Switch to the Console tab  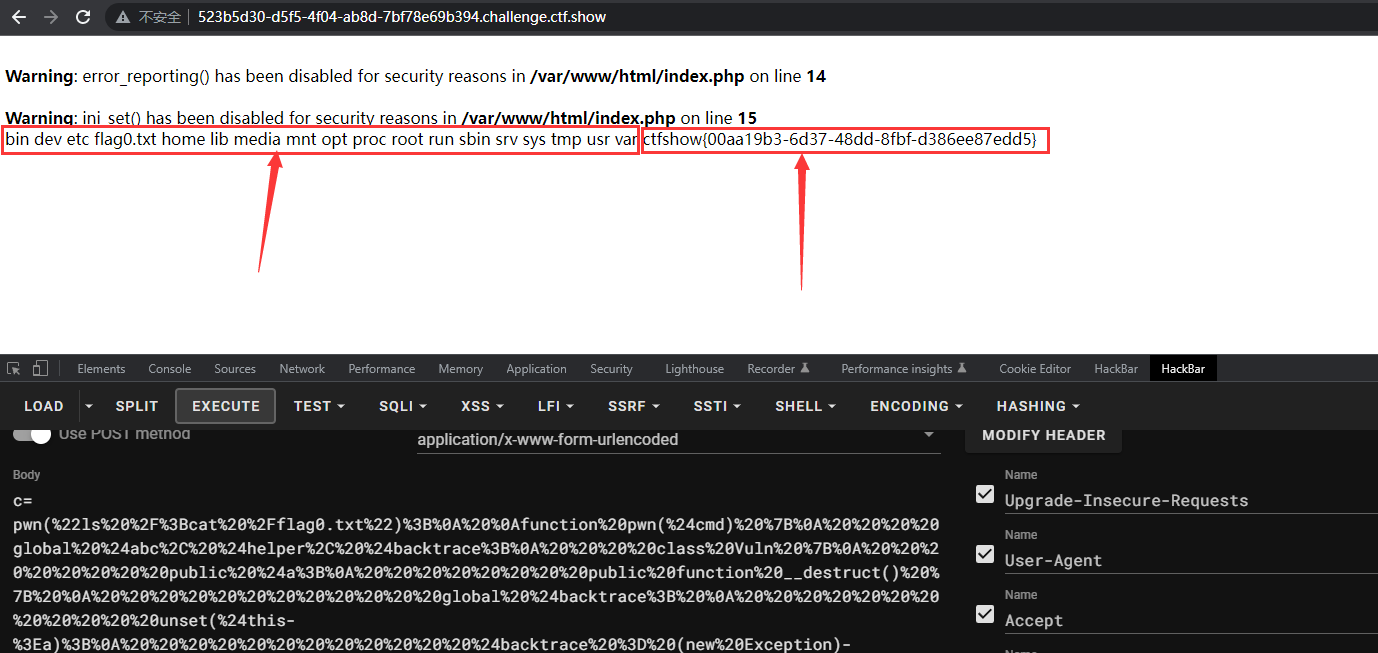pos(169,368)
